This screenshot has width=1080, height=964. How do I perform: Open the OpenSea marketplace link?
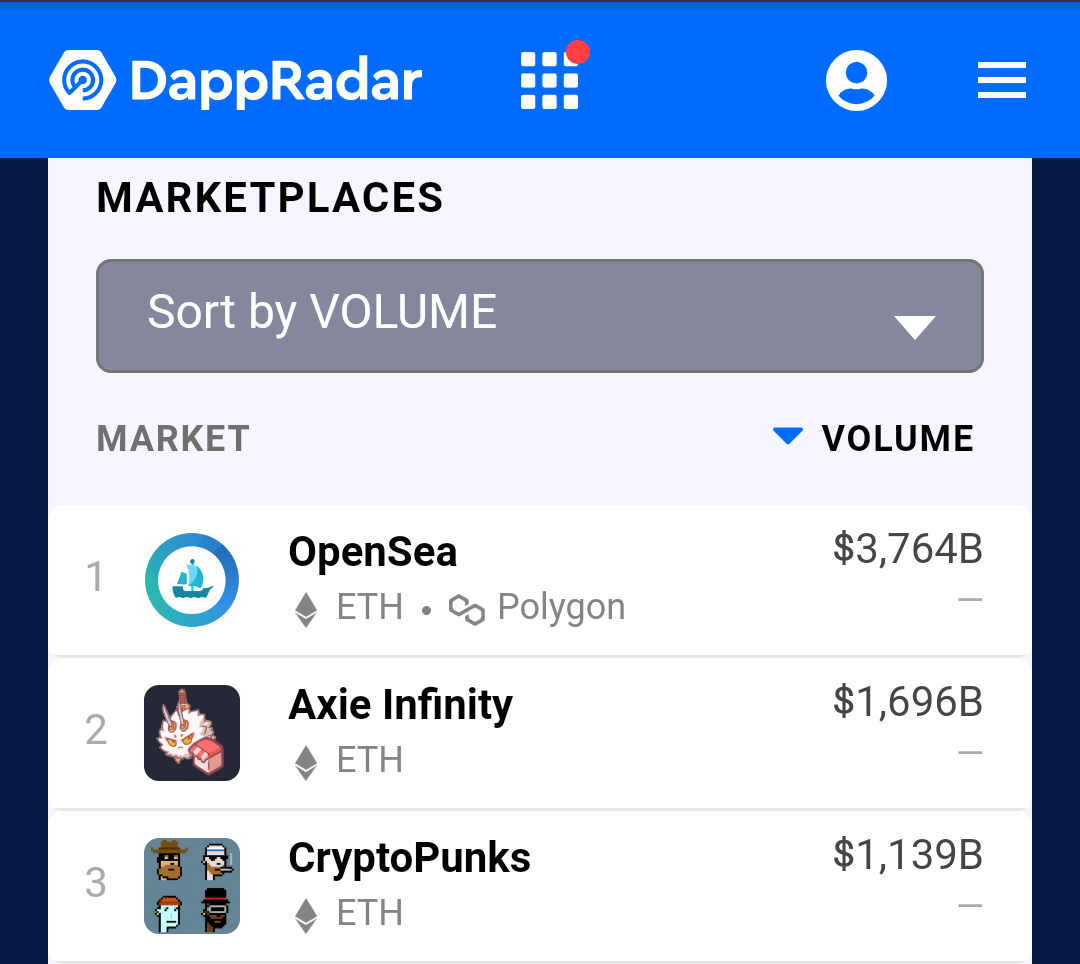pyautogui.click(x=373, y=552)
